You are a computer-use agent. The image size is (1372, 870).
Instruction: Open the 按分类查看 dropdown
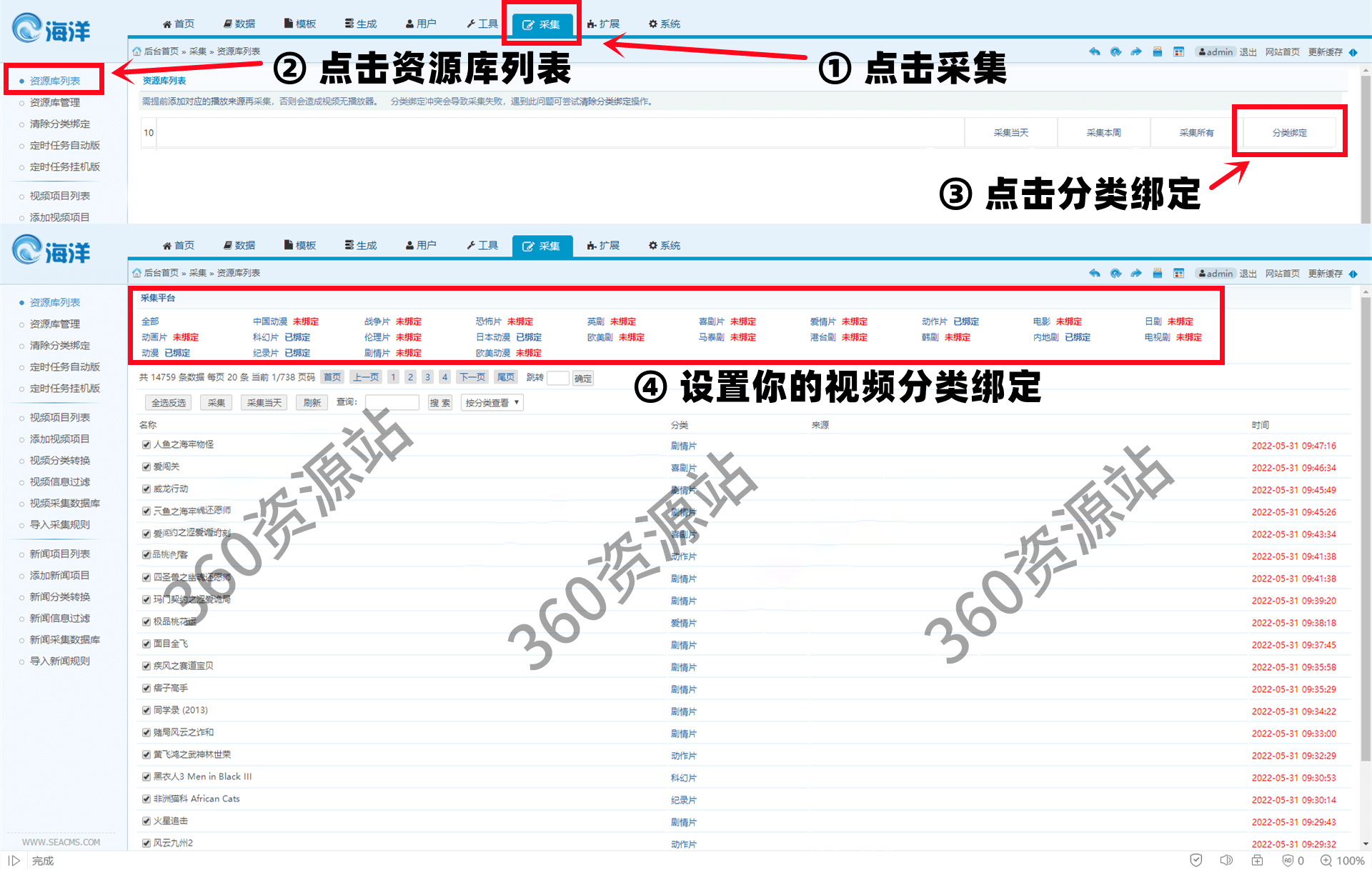492,403
